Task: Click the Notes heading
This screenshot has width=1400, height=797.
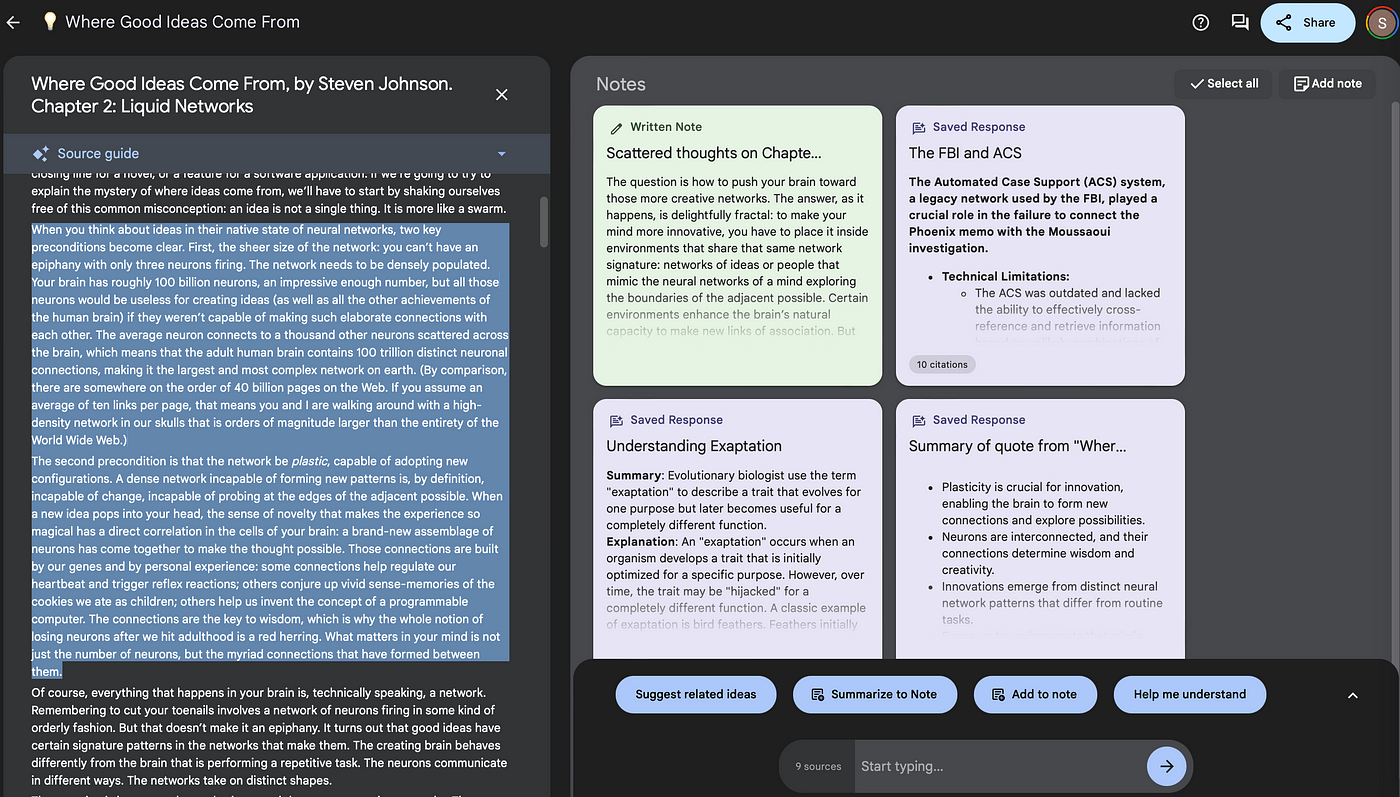Action: point(621,84)
